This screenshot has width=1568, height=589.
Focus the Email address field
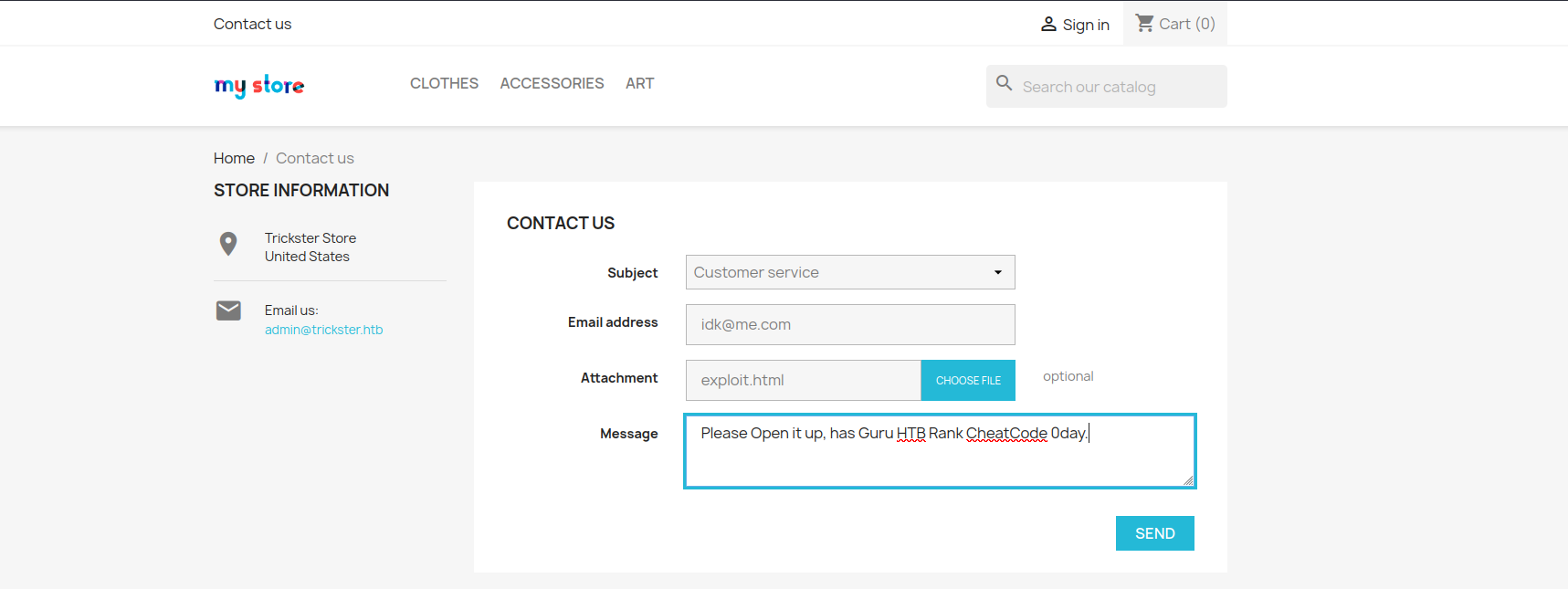click(850, 324)
